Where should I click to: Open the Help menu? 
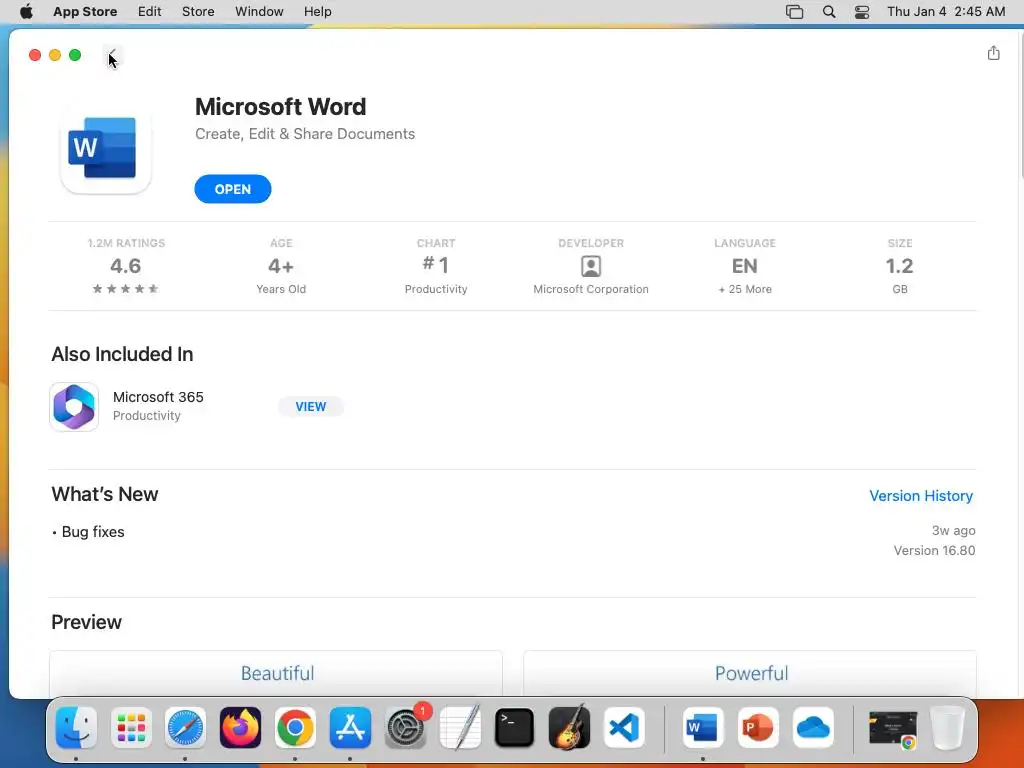coord(317,11)
